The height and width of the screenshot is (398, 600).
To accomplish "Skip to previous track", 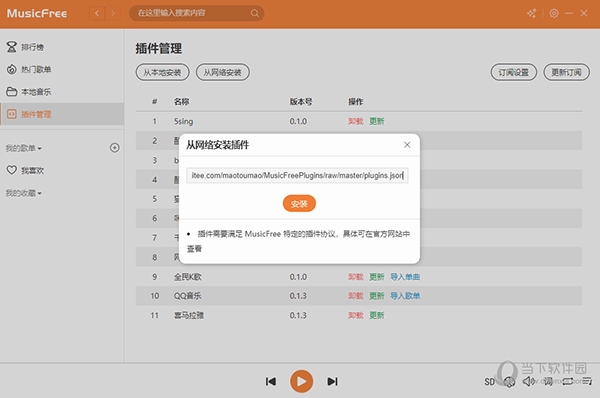I will (x=271, y=382).
